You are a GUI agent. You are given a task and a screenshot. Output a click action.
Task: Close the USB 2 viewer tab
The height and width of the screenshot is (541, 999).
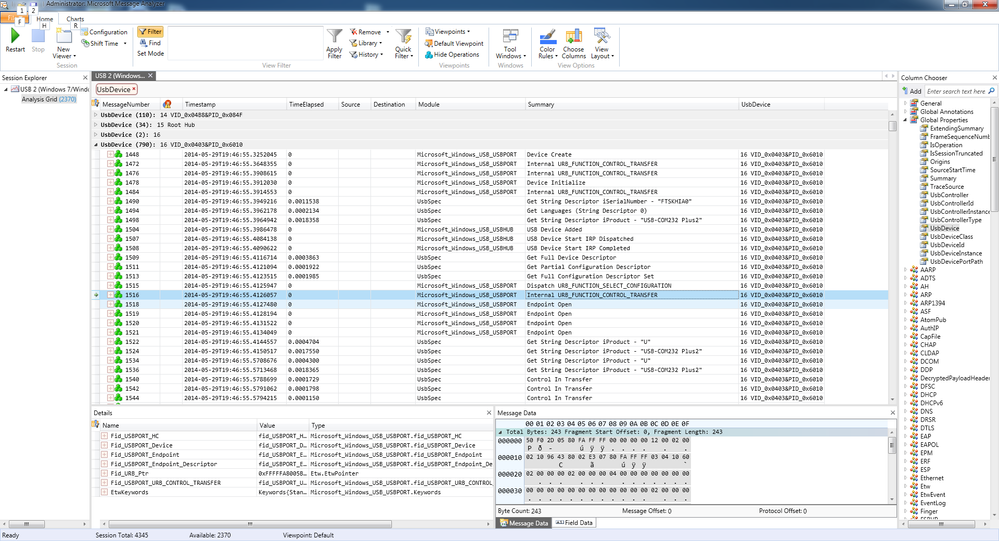tap(150, 76)
